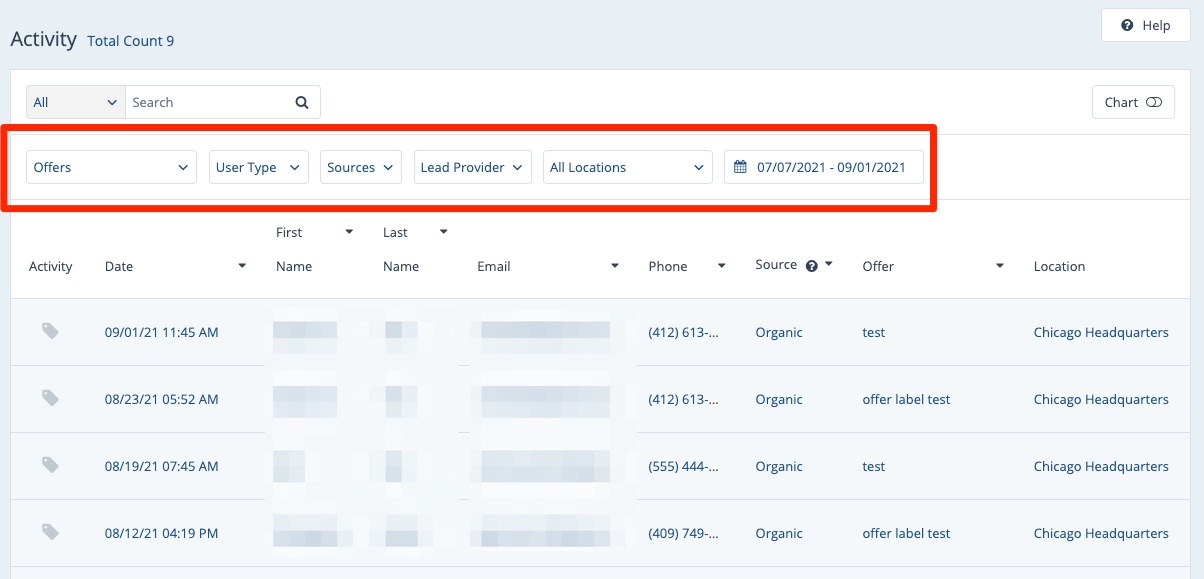Toggle the Chart switch on
The image size is (1204, 579).
click(1153, 102)
